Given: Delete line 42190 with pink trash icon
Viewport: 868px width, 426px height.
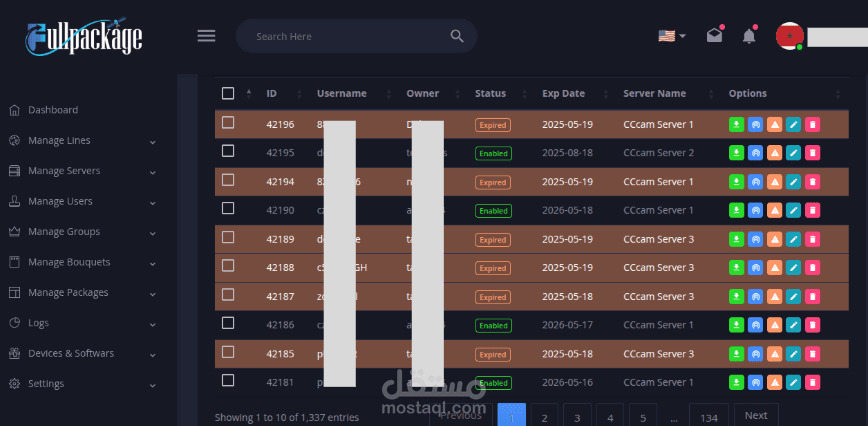Looking at the screenshot, I should click(812, 210).
